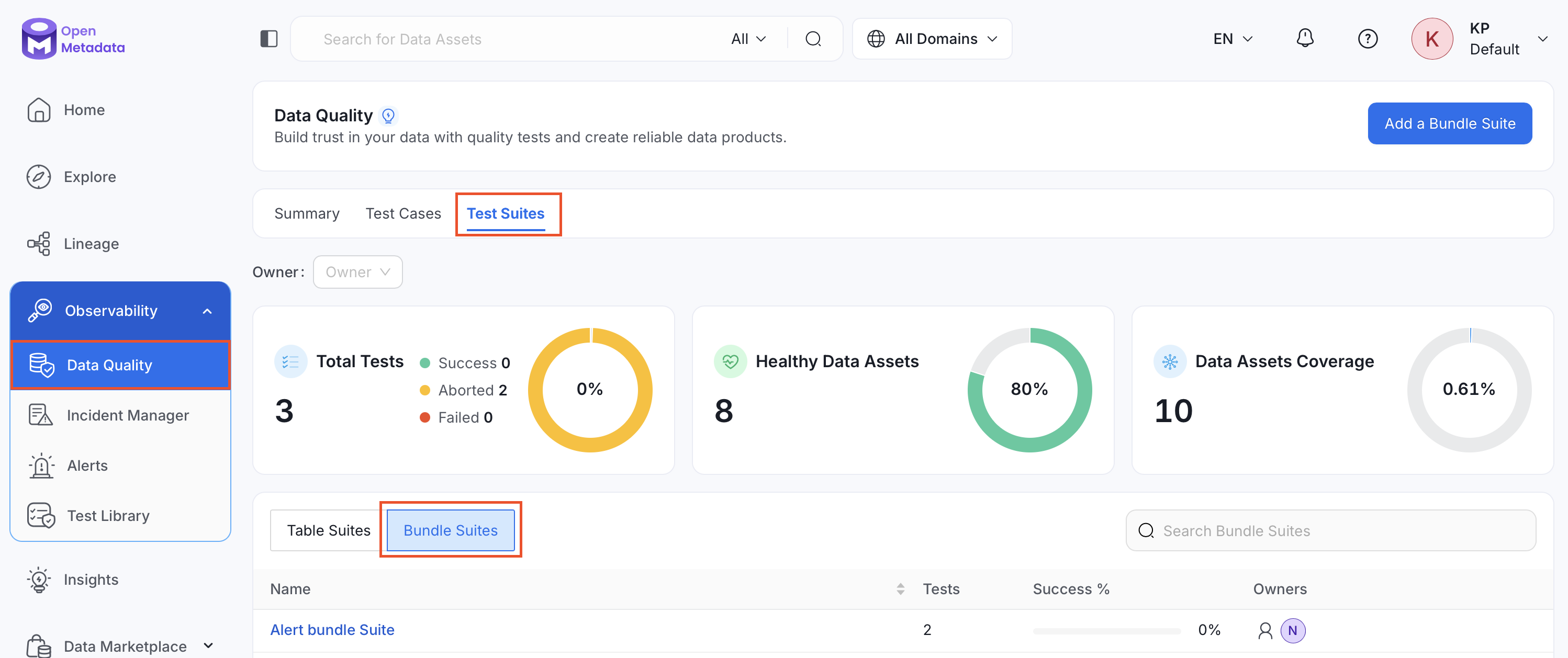Screen dimensions: 1568x658
Task: Click the Success % column header
Action: [x=1071, y=588]
